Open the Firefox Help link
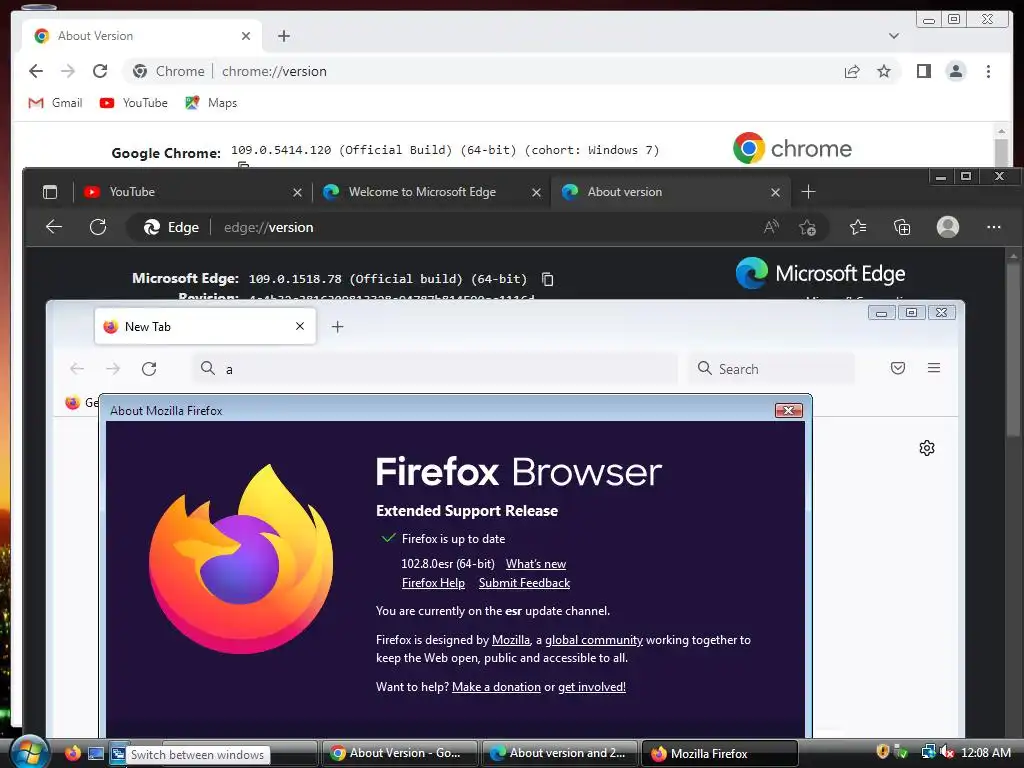 click(433, 583)
